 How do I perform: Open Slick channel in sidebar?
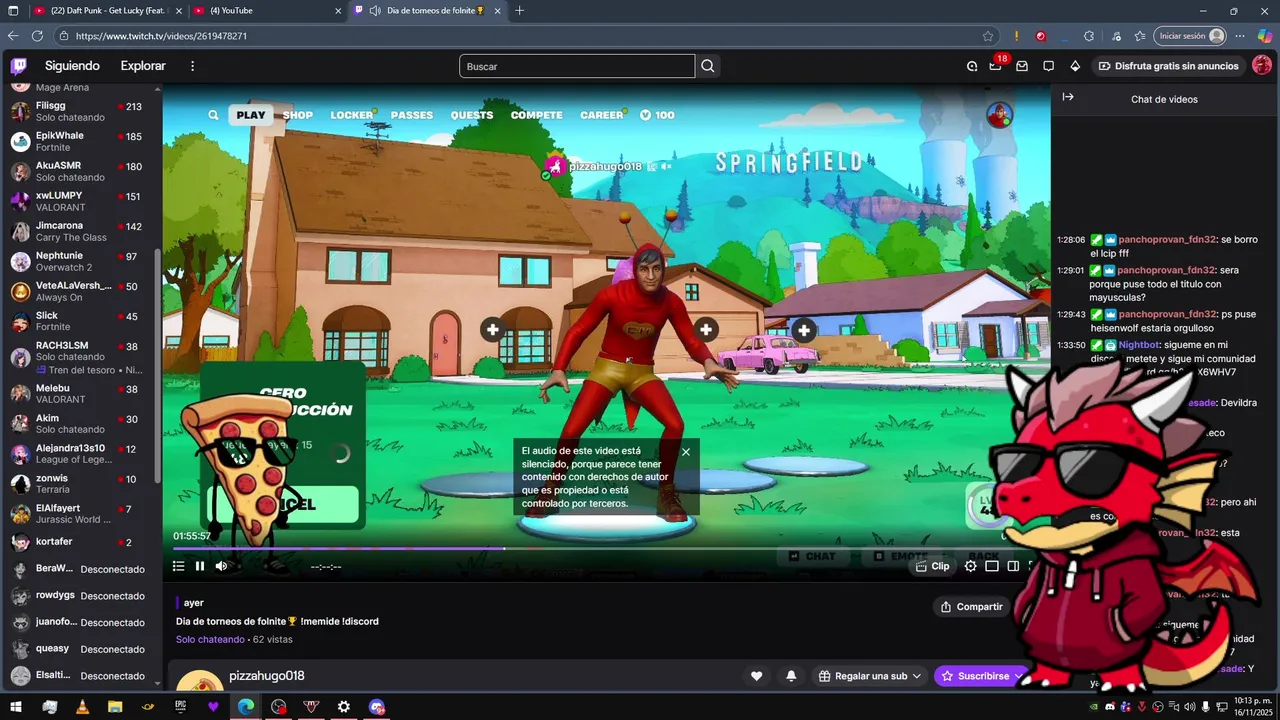coord(80,321)
